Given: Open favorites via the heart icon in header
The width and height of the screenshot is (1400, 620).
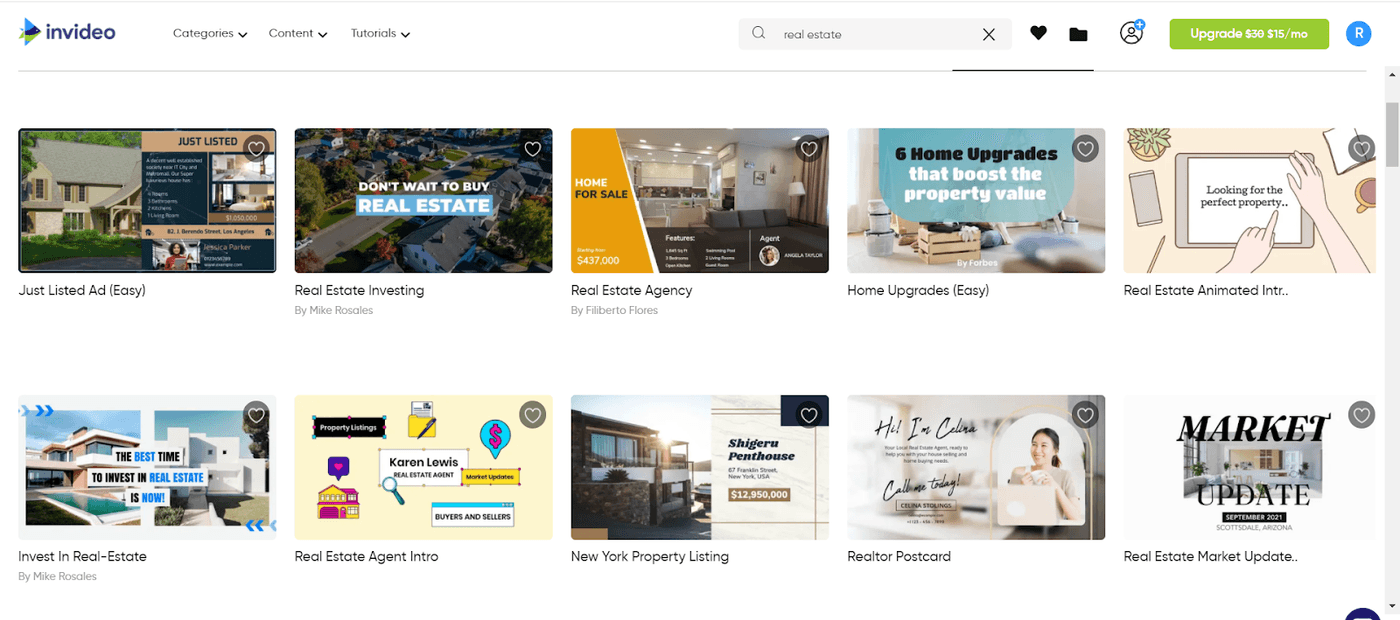Looking at the screenshot, I should point(1038,33).
